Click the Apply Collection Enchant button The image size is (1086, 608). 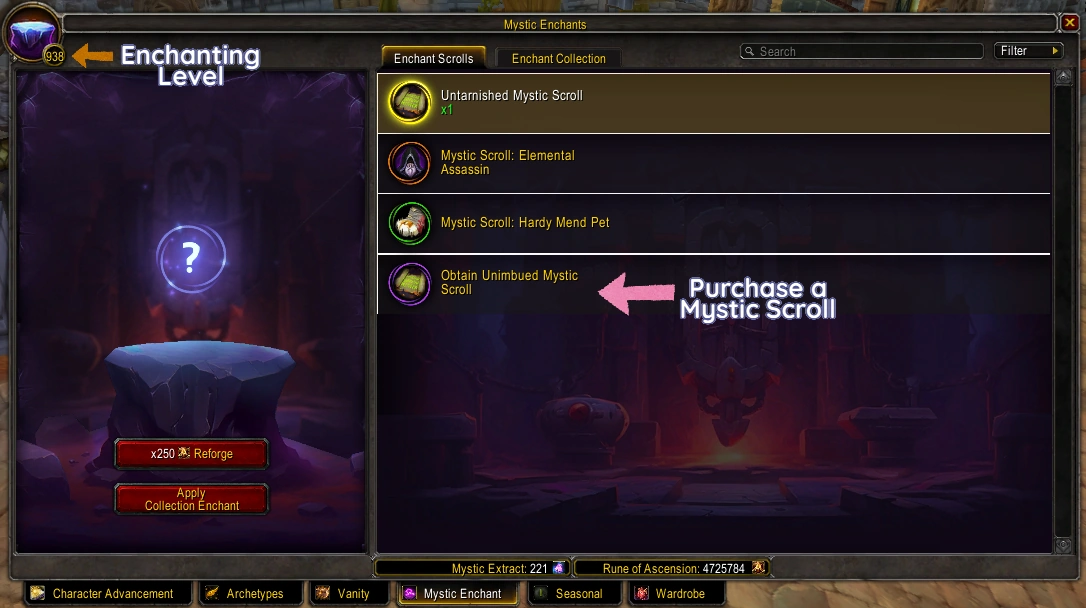point(191,499)
